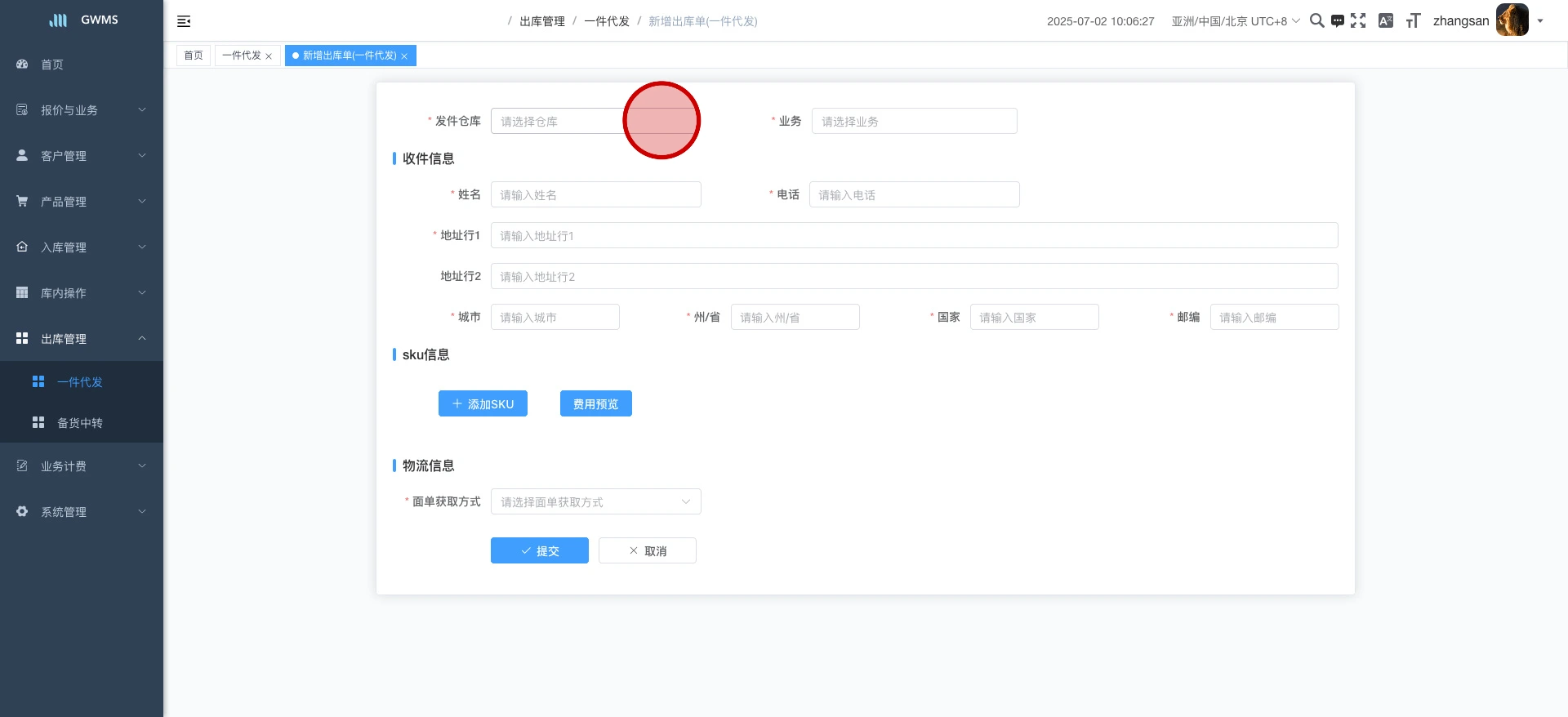Switch to the 首页 tab
This screenshot has height=717, width=1568.
pos(194,56)
